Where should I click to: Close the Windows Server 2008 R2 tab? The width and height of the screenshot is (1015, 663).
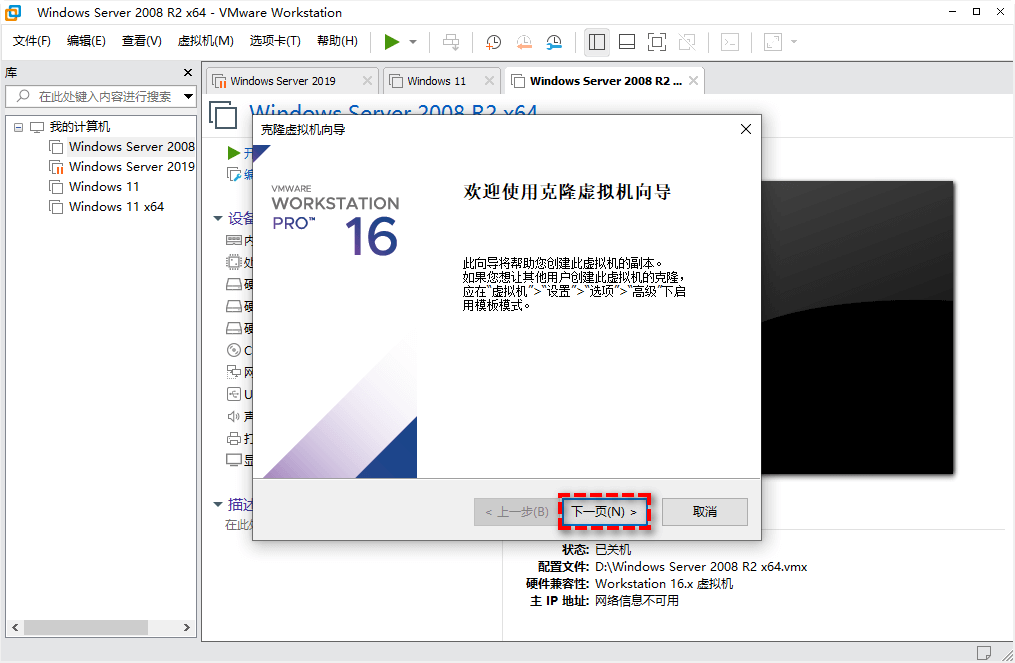(x=693, y=80)
